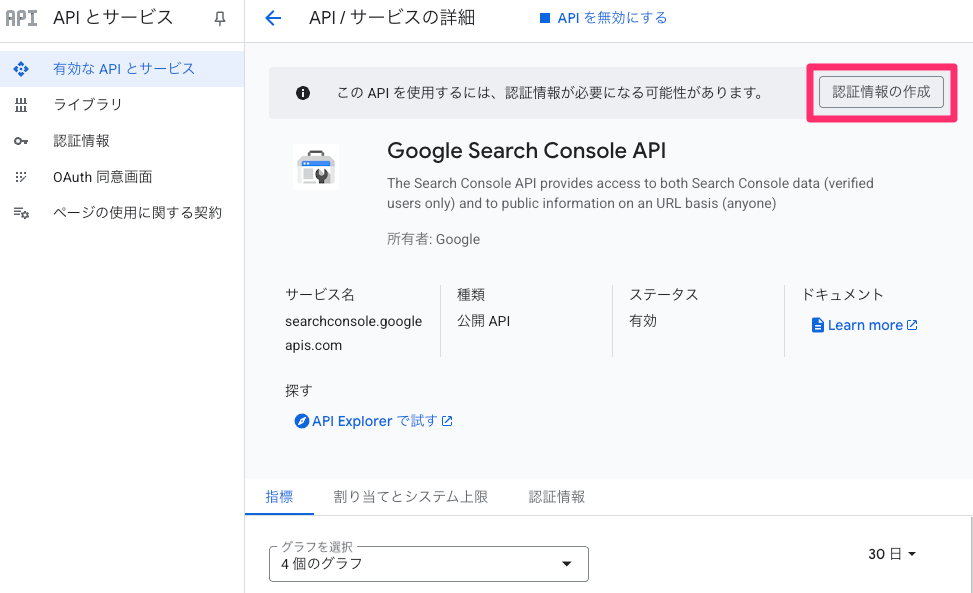Switch to the 指標 tab
The height and width of the screenshot is (593, 973).
pyautogui.click(x=279, y=497)
